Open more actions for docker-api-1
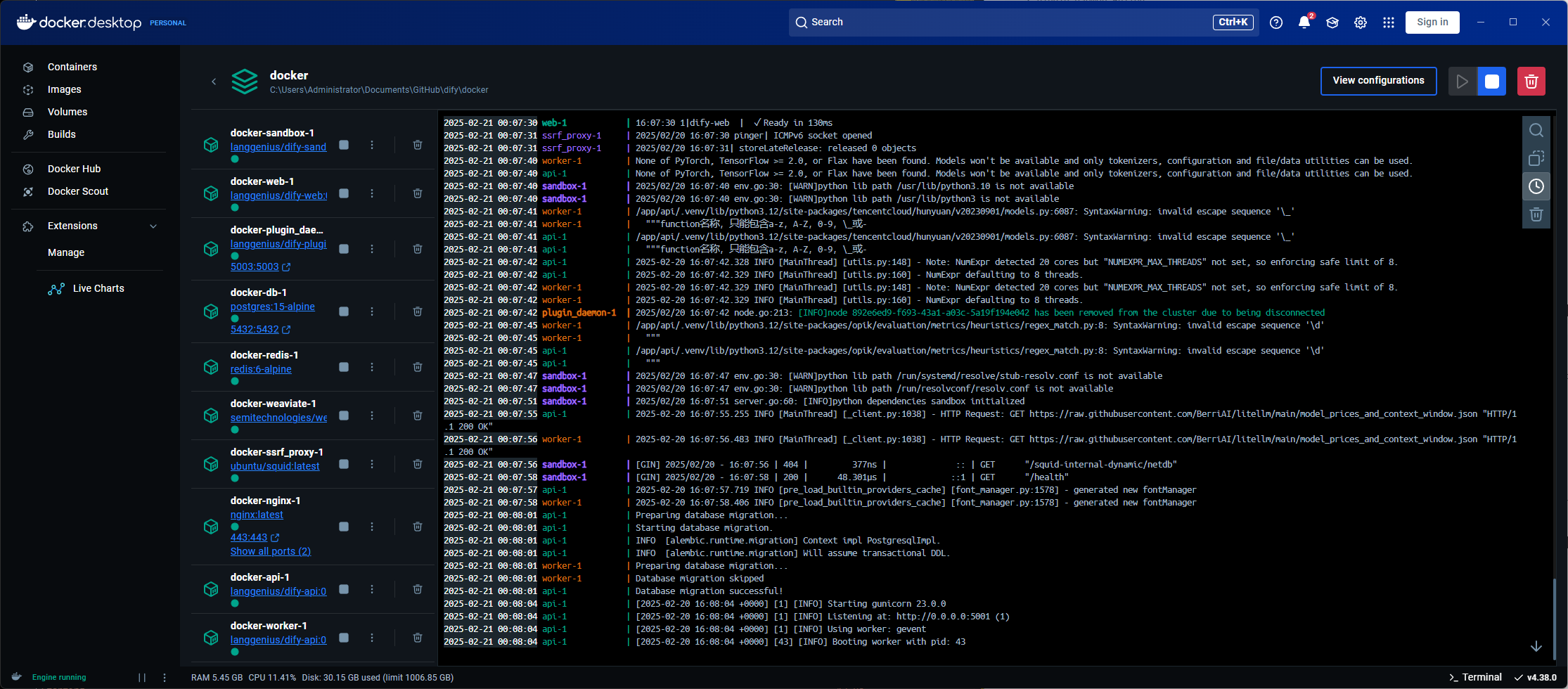 372,589
